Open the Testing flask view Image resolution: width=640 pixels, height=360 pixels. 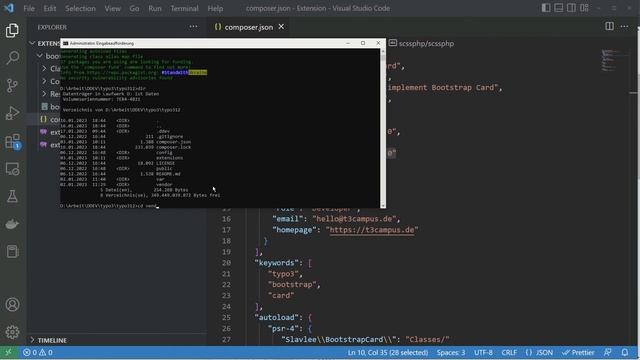pos(12,196)
